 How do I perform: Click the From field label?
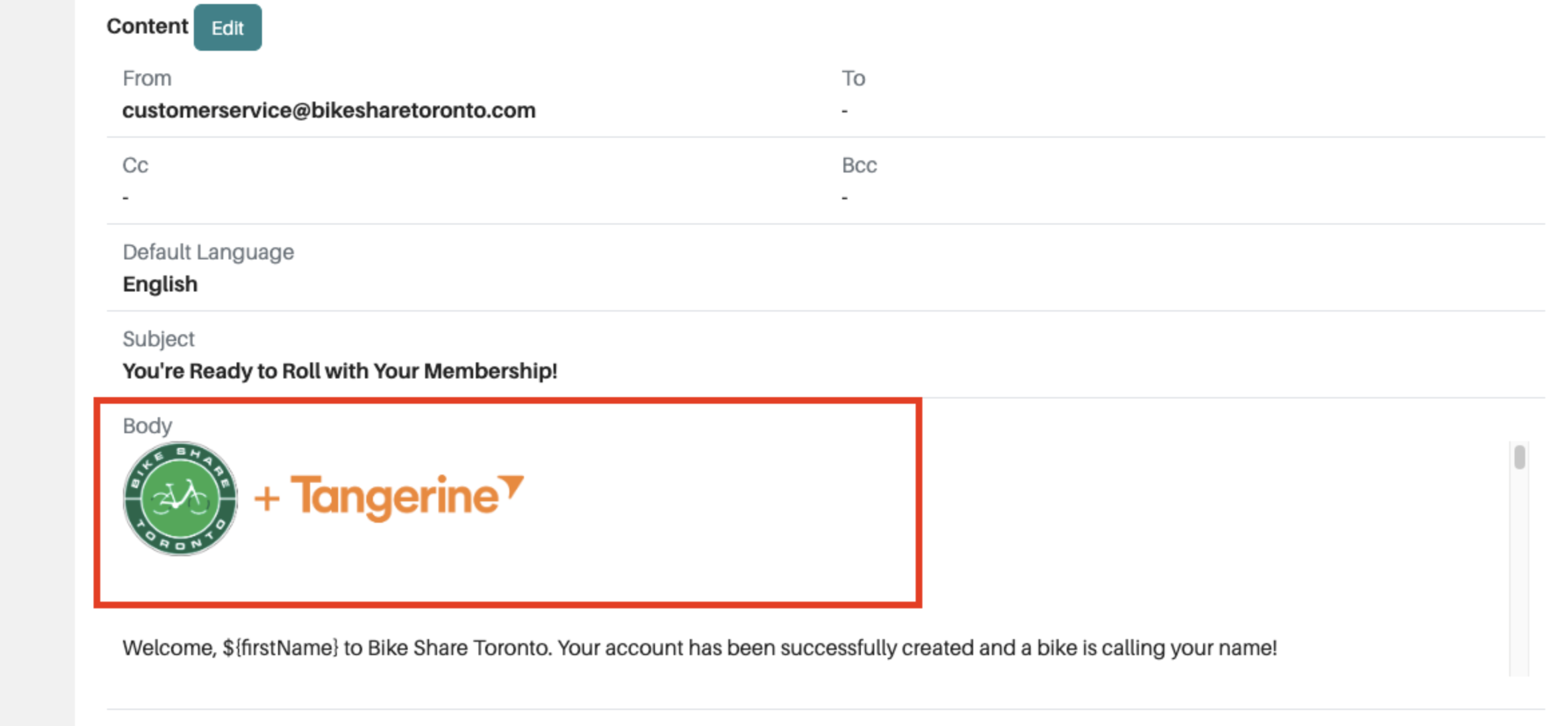tap(147, 78)
